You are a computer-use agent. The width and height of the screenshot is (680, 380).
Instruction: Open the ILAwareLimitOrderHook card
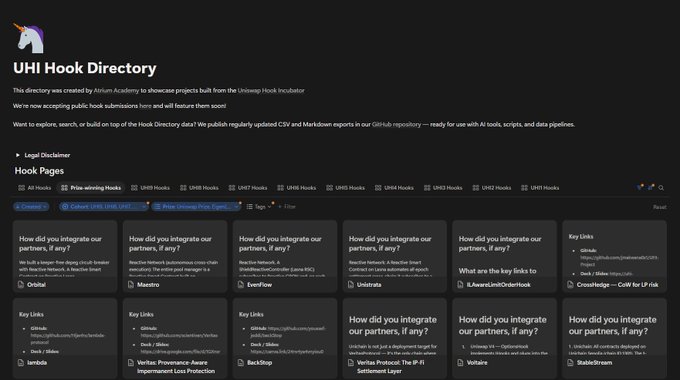pos(504,256)
